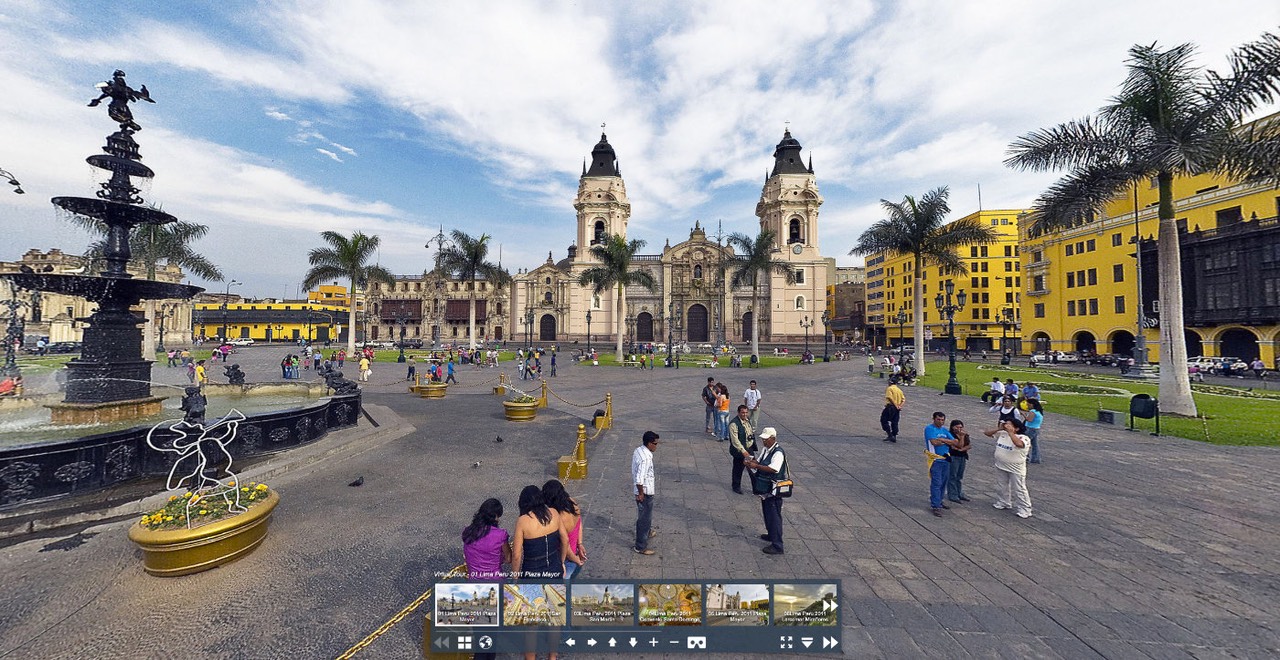1280x660 pixels.
Task: Select thumbnail 01 Lima Peru 2011 Plaza Mayor
Action: (467, 605)
